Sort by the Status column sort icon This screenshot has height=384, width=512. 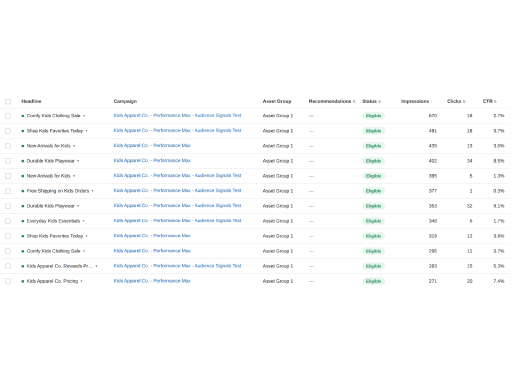pos(380,102)
